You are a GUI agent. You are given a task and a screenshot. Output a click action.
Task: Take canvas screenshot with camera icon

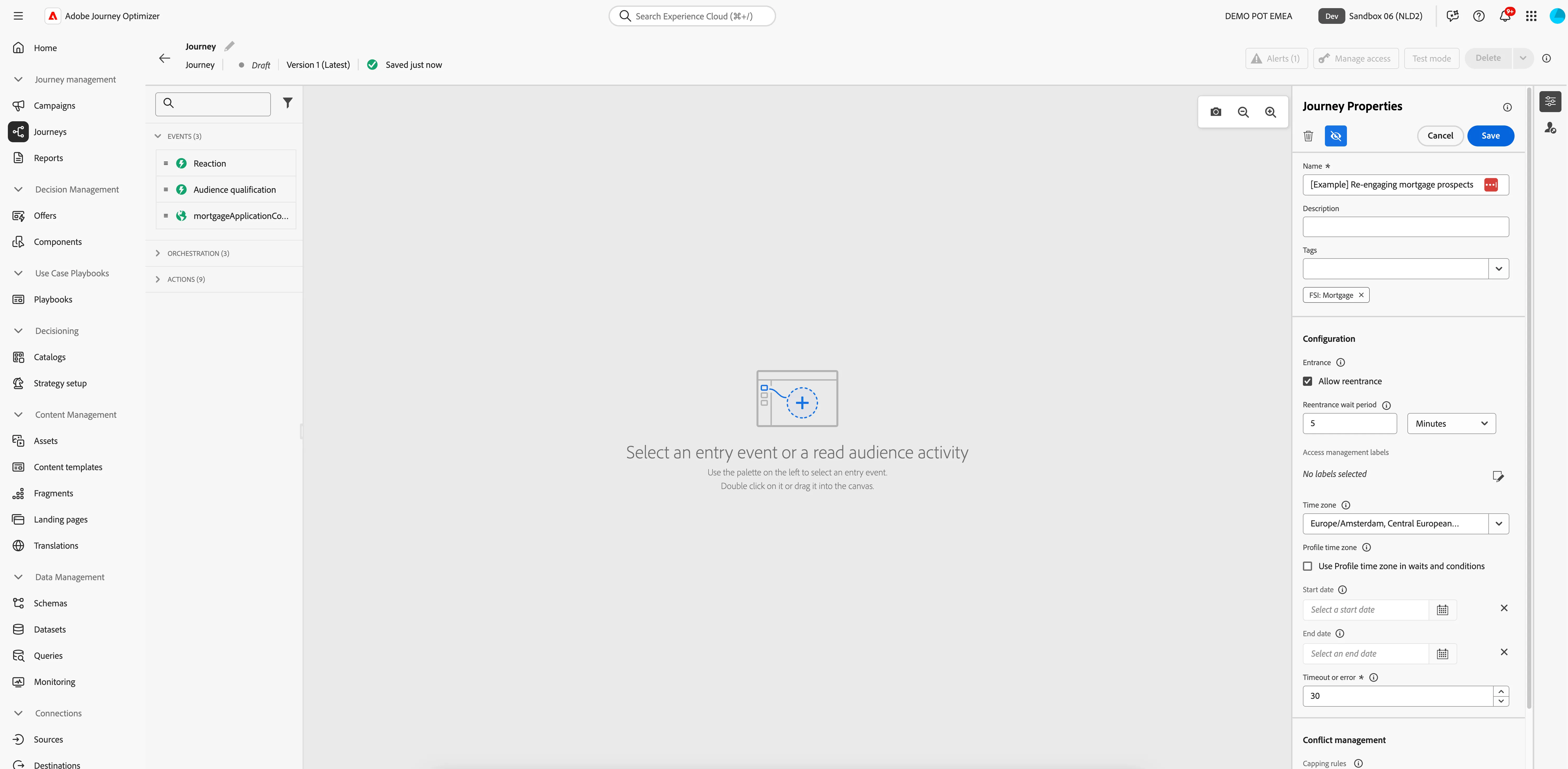[x=1216, y=112]
